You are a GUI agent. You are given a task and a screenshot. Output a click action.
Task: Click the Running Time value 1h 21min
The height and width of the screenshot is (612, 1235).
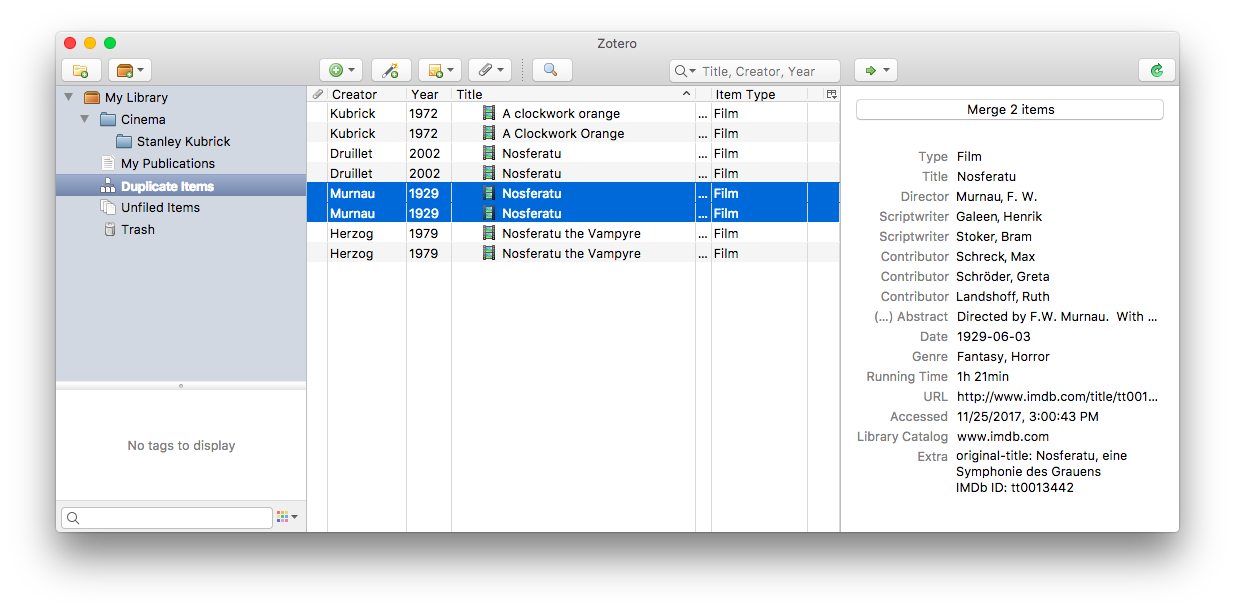click(x=983, y=376)
